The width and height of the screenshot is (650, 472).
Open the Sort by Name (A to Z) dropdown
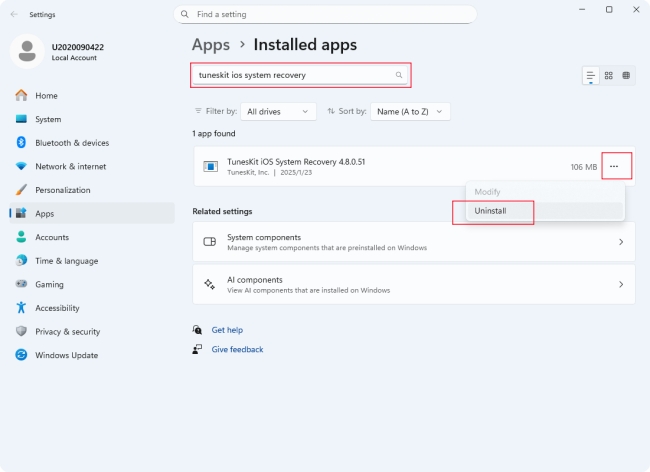pyautogui.click(x=410, y=111)
